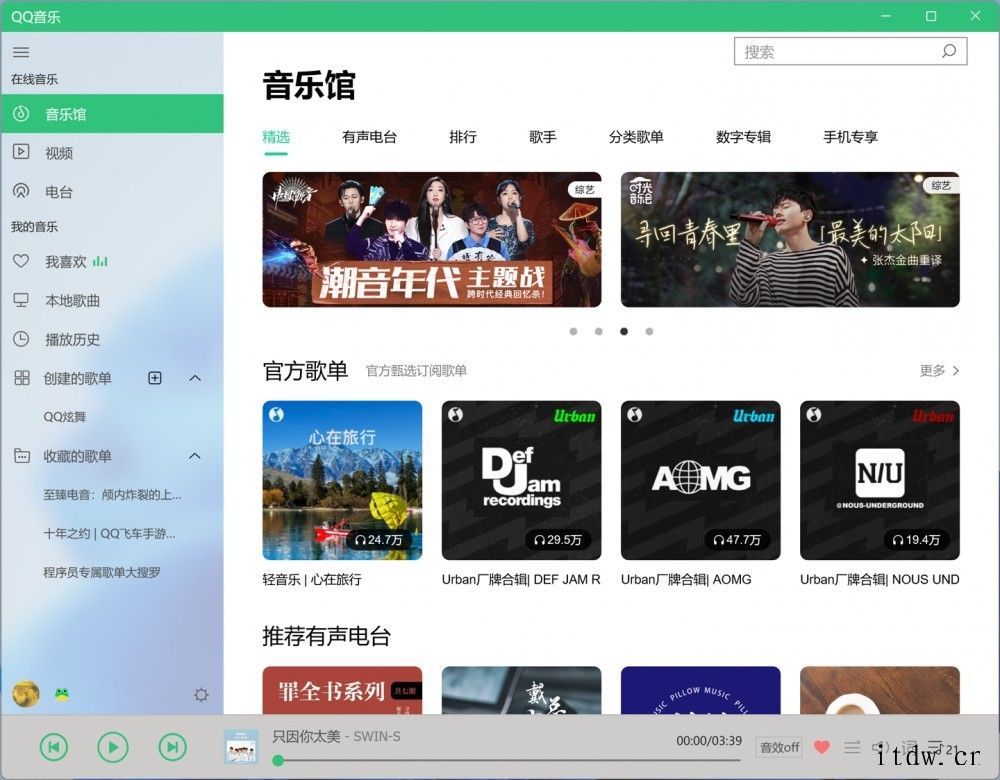This screenshot has height=780, width=1000.
Task: Collapse the 创建的歌单 section
Action: click(195, 378)
